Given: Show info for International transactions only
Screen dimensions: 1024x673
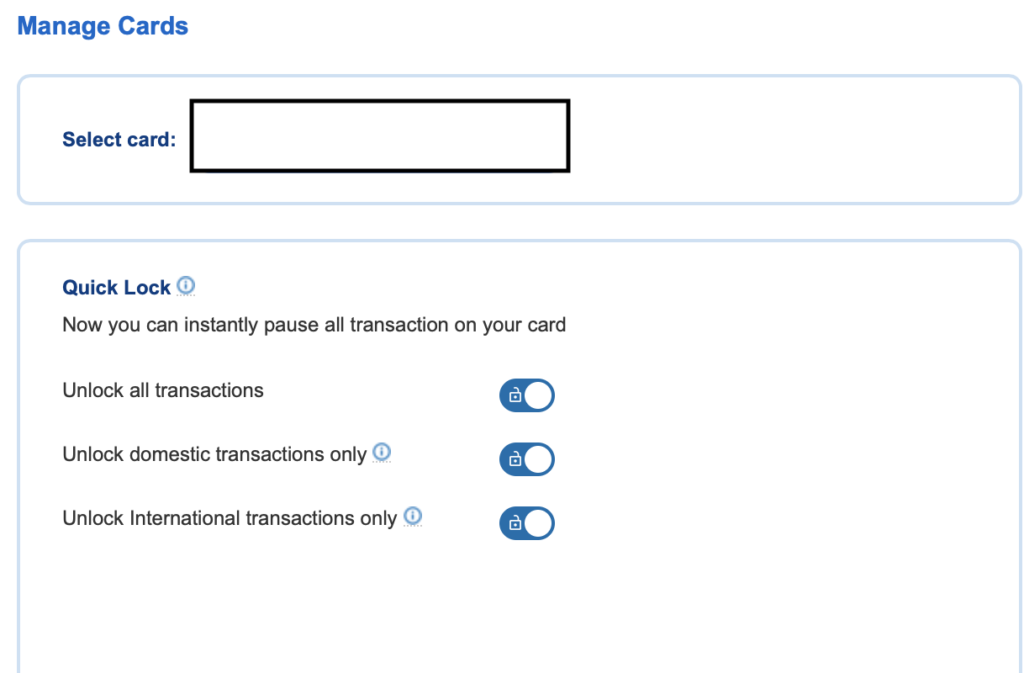Looking at the screenshot, I should [x=413, y=516].
